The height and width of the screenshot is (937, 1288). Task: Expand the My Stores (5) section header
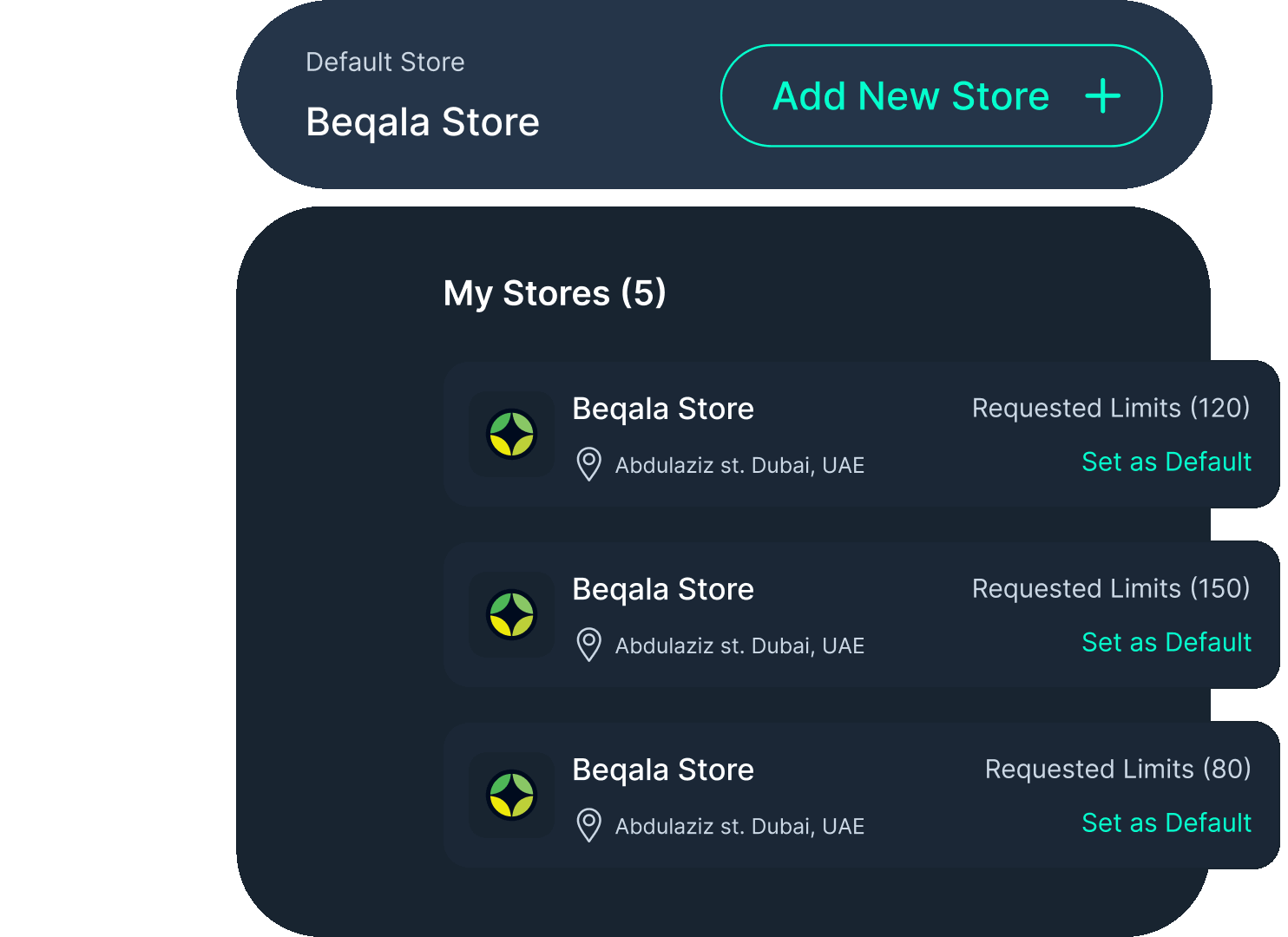pyautogui.click(x=555, y=294)
